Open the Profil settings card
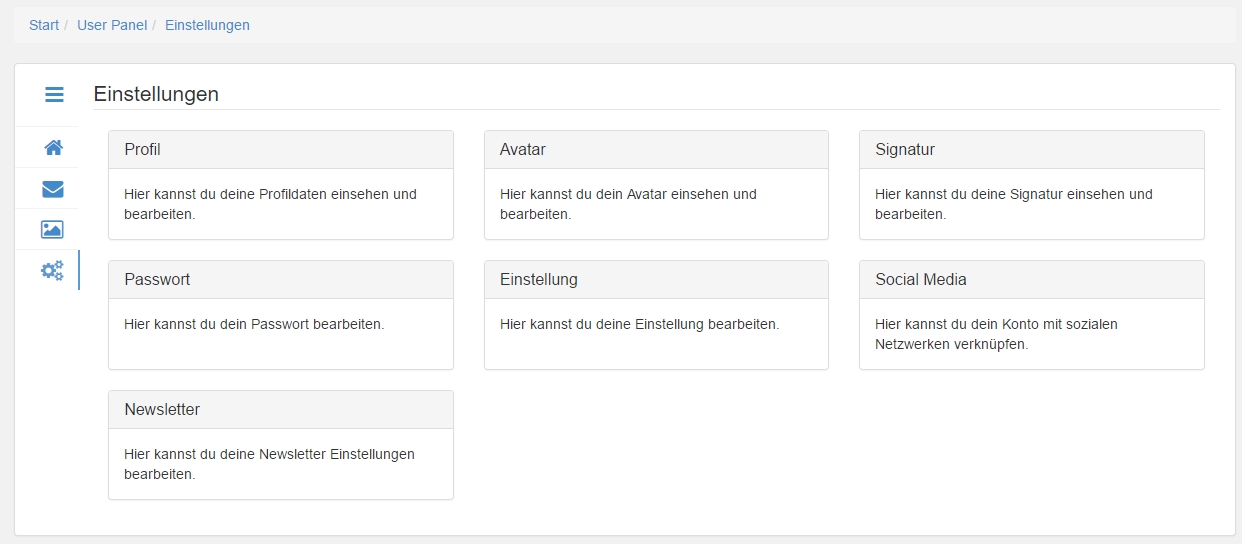The image size is (1242, 544). pos(281,185)
